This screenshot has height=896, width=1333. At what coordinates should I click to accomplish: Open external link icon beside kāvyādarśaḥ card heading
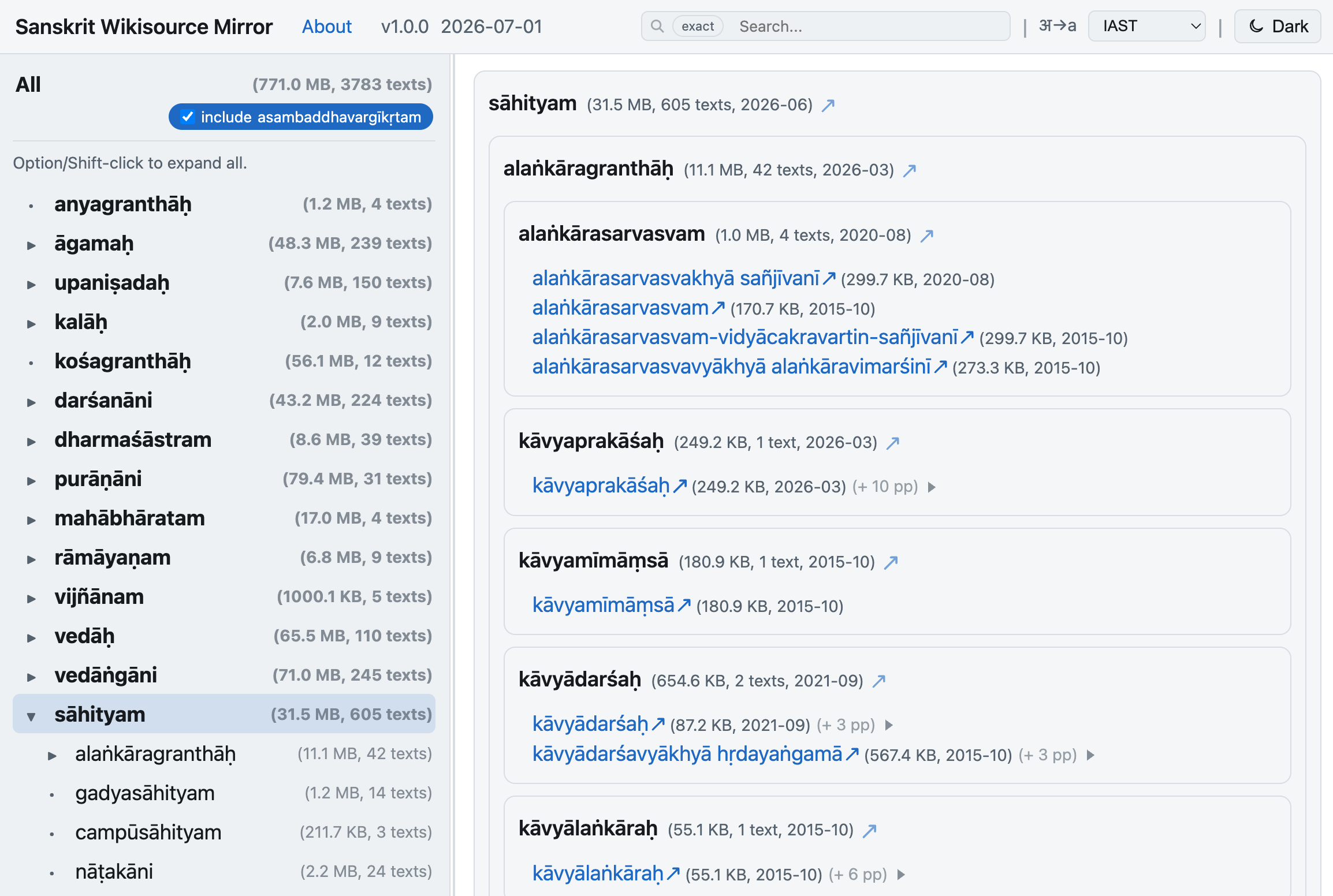click(x=879, y=681)
